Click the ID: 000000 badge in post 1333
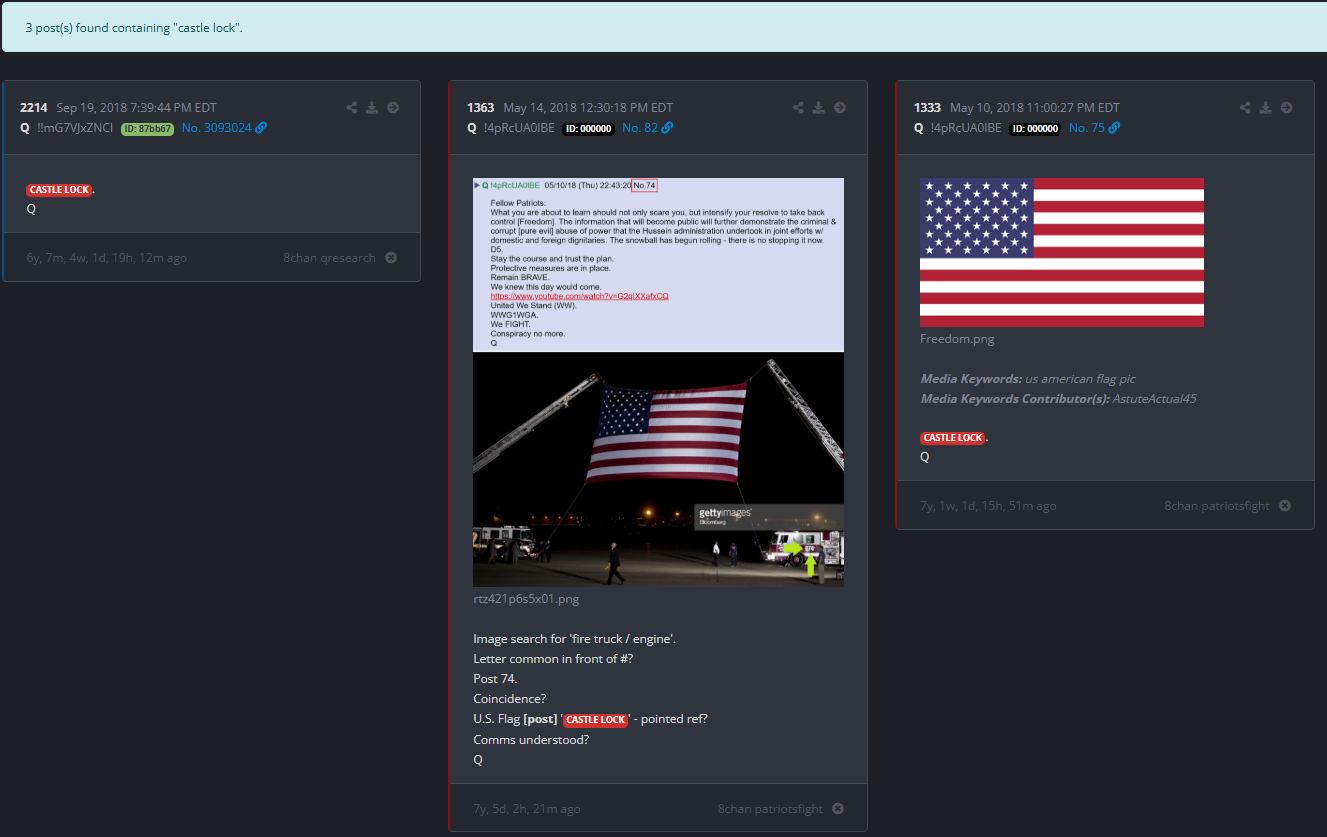 point(1035,129)
